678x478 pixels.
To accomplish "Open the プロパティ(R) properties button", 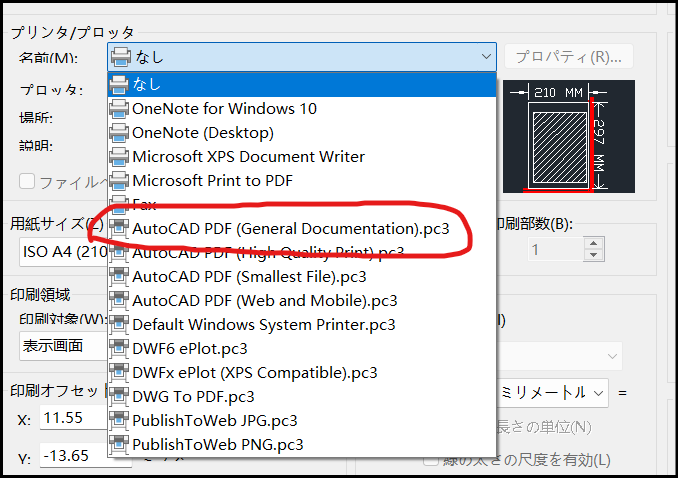I will pyautogui.click(x=569, y=57).
